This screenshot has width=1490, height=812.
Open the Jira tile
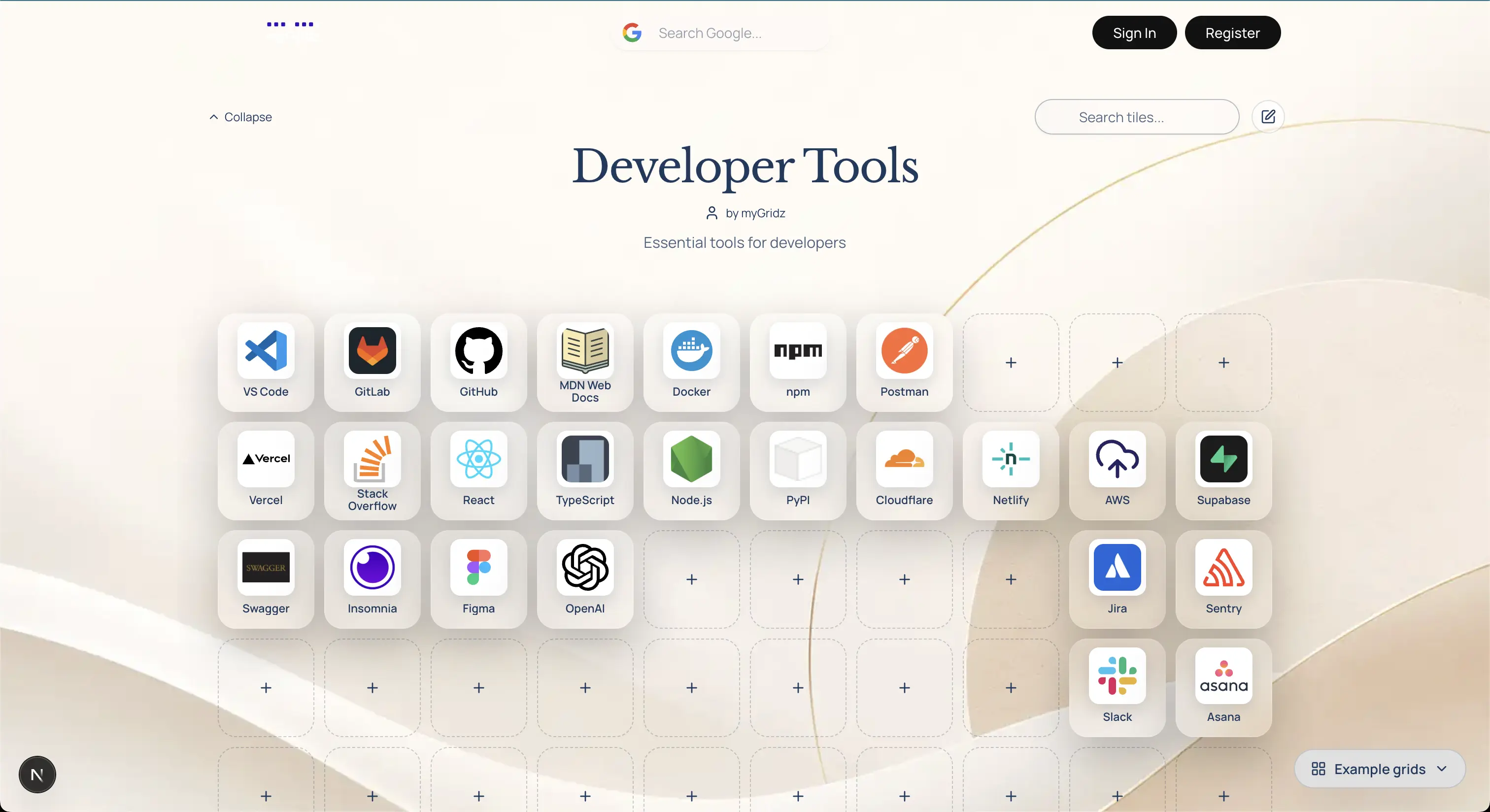[x=1117, y=579]
